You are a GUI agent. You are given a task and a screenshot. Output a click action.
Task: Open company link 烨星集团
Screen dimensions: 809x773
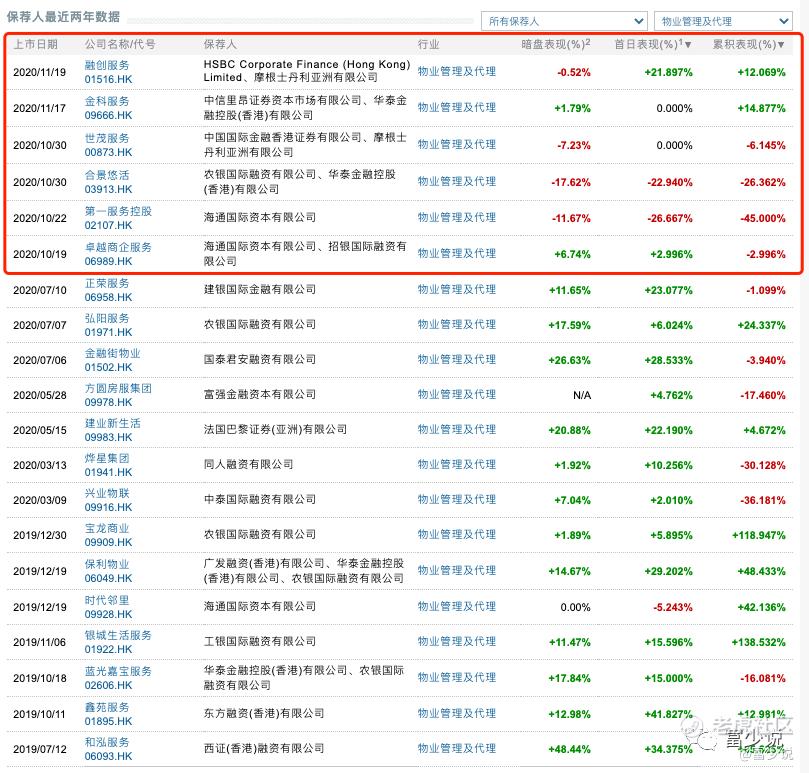pos(107,458)
